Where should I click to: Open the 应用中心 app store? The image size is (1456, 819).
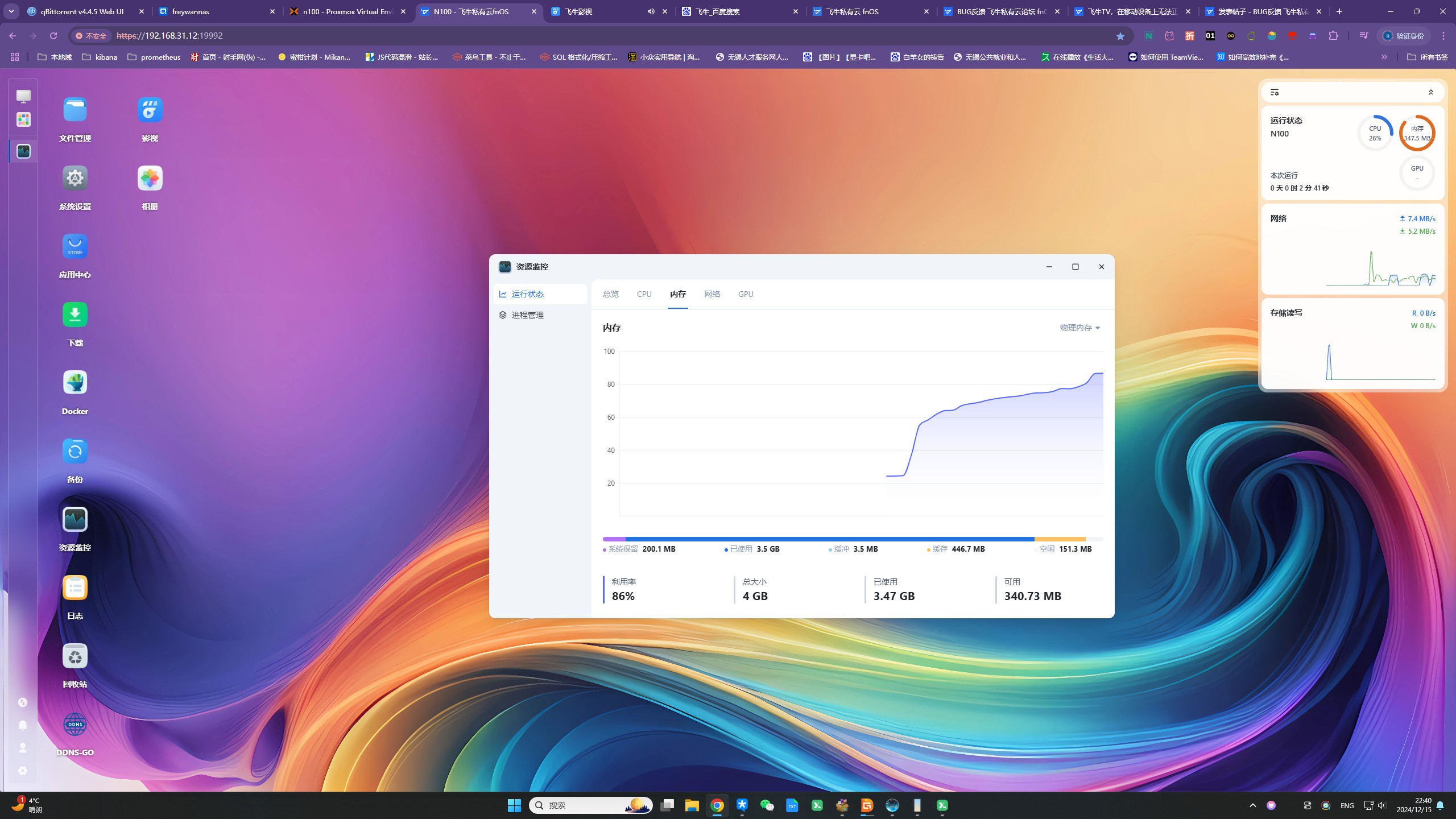tap(75, 246)
